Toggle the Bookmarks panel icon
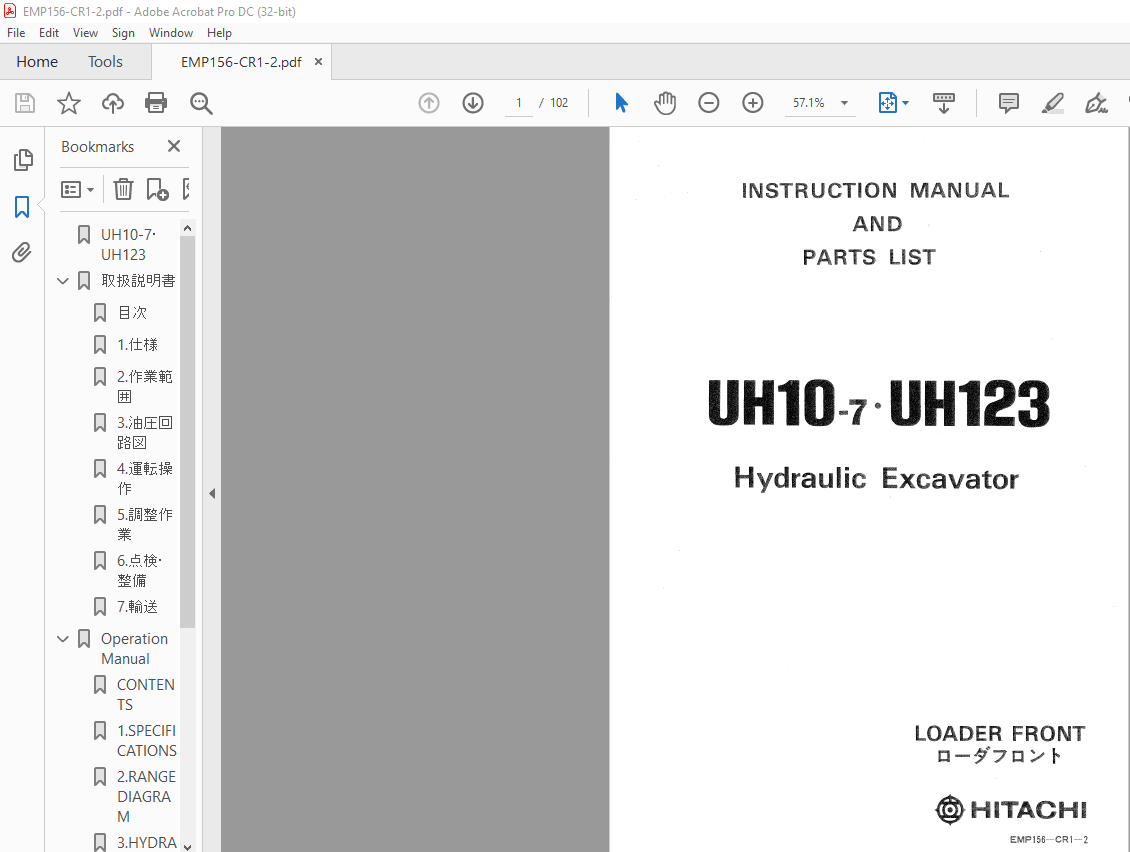 (x=22, y=207)
